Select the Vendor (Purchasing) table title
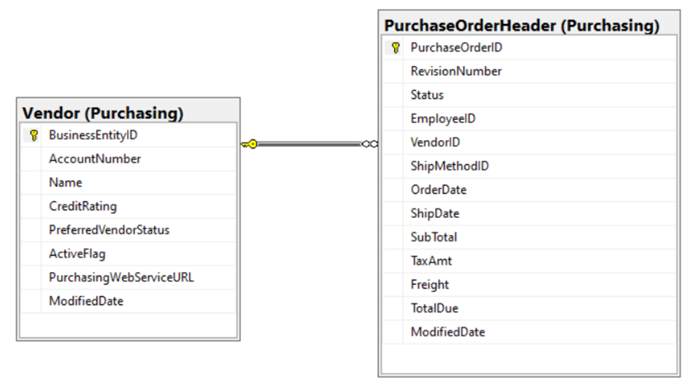This screenshot has width=688, height=392. (103, 113)
